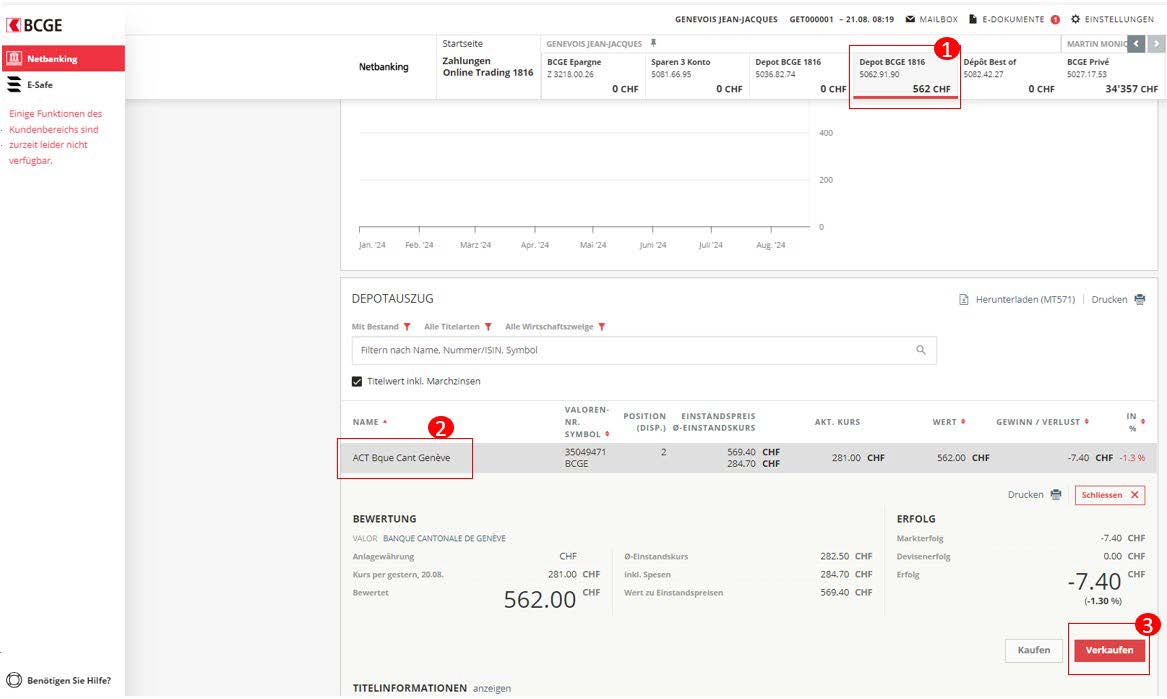Open the Mailbox envelope link
The height and width of the screenshot is (699, 1167).
click(x=931, y=19)
